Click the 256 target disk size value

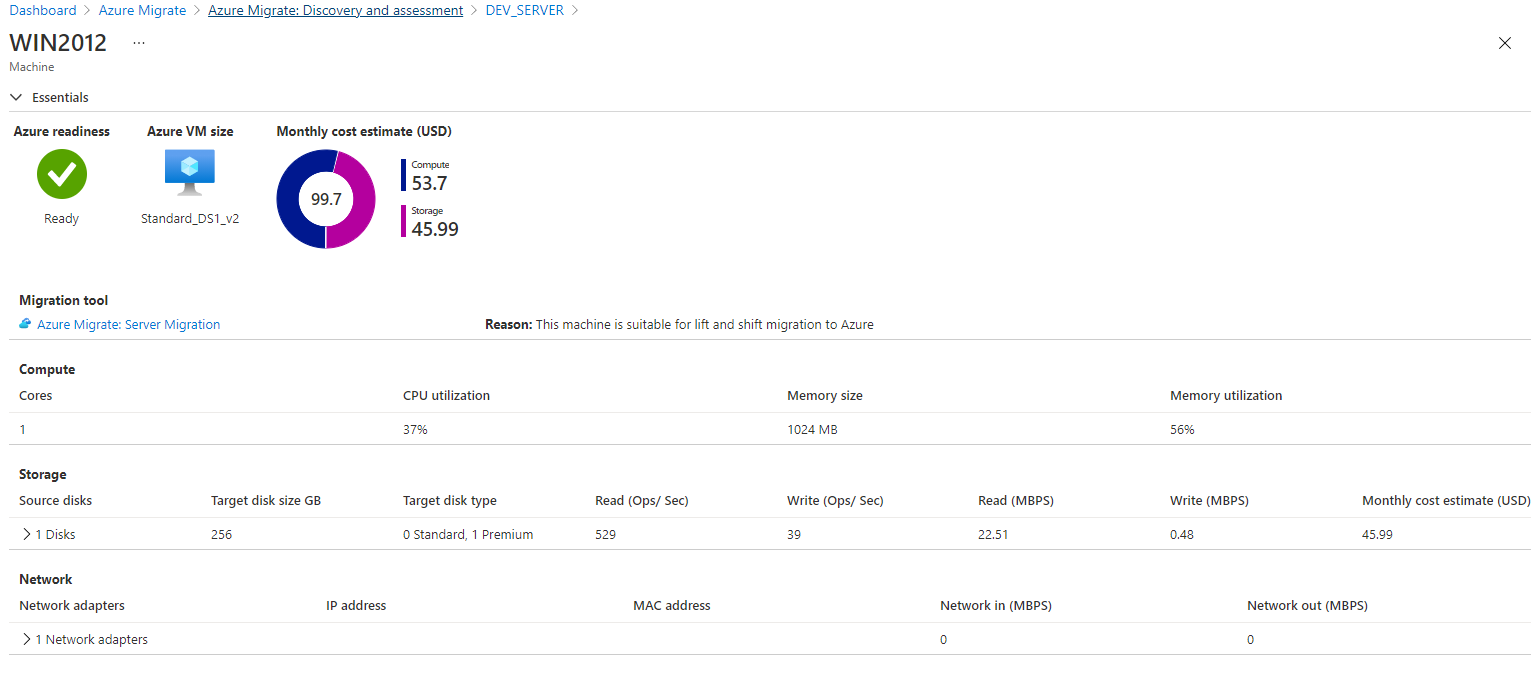pos(221,535)
